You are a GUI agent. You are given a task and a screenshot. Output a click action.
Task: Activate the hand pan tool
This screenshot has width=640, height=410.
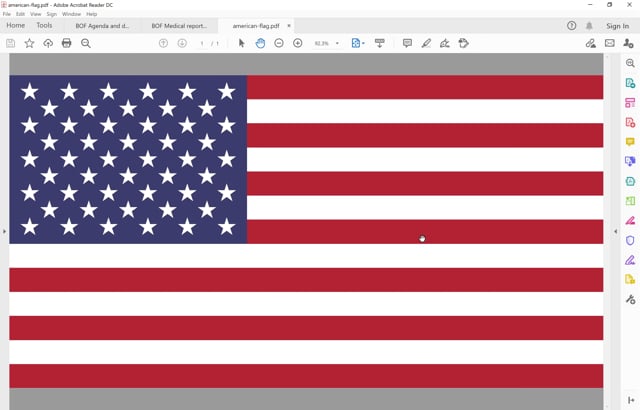click(260, 43)
